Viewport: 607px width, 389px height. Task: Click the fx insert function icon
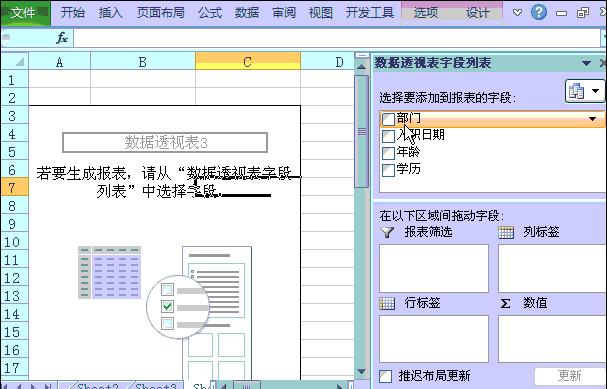pyautogui.click(x=62, y=38)
